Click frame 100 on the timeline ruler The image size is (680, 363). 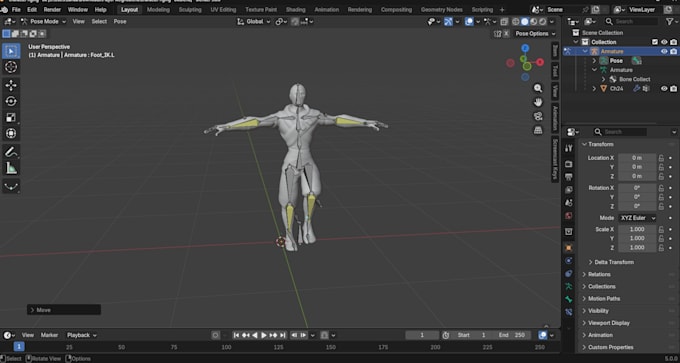pos(226,347)
